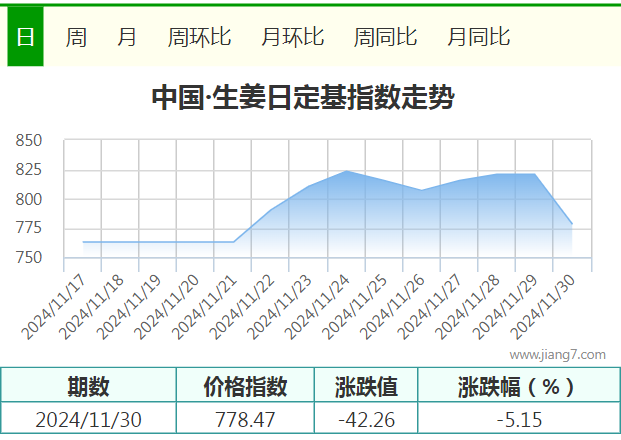Image resolution: width=621 pixels, height=440 pixels.
Task: Click the chart title 中国·生姜日定基指数走势
Action: tap(303, 97)
